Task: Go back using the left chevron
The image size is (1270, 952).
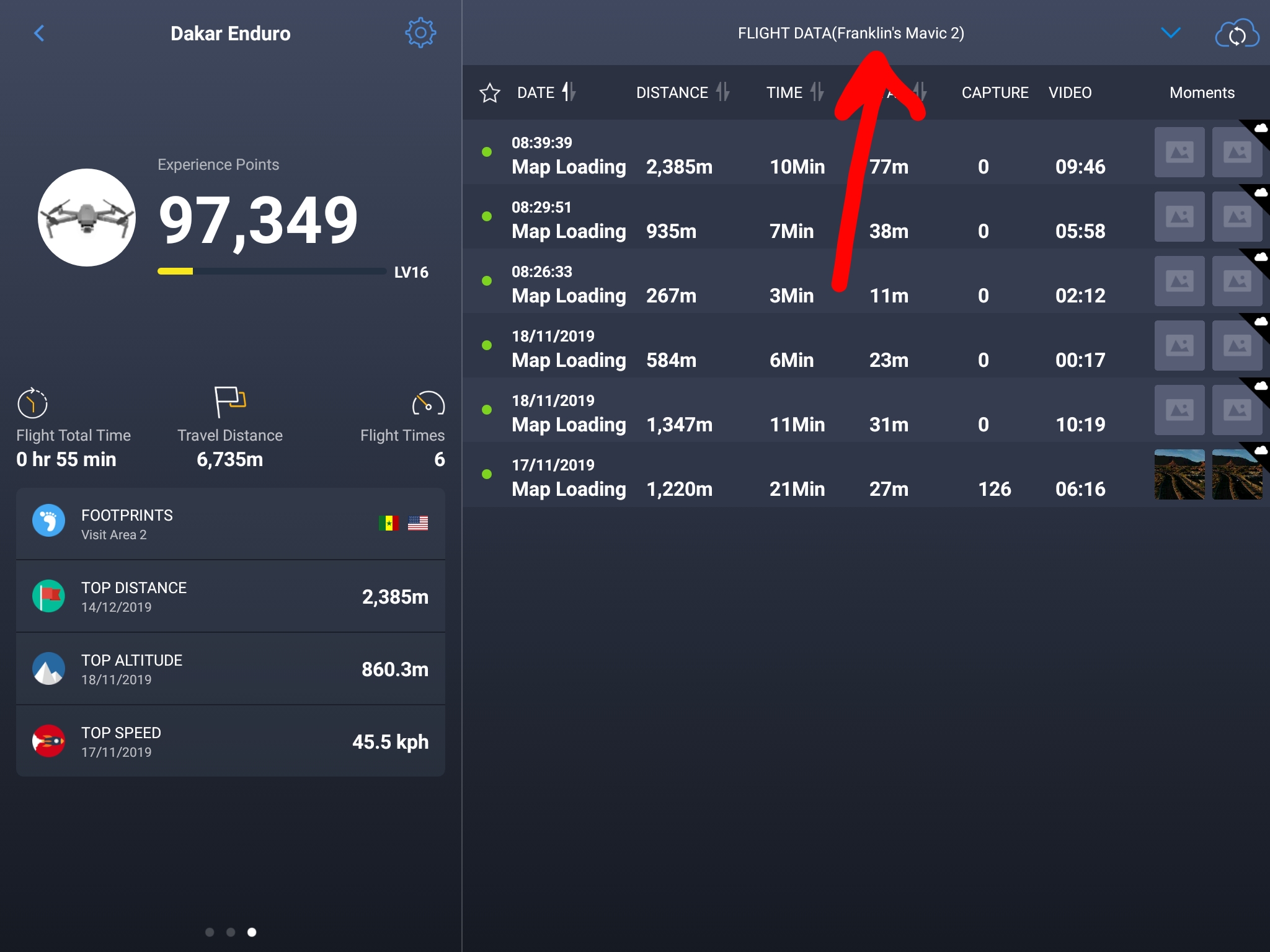Action: tap(39, 33)
